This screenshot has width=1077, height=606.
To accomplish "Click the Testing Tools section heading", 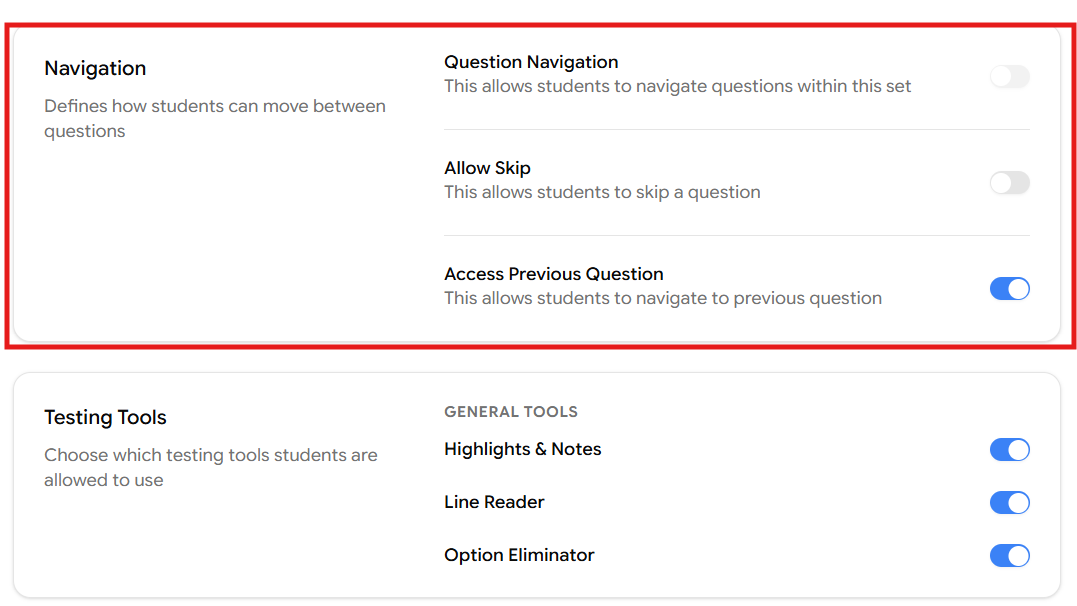I will pos(105,417).
